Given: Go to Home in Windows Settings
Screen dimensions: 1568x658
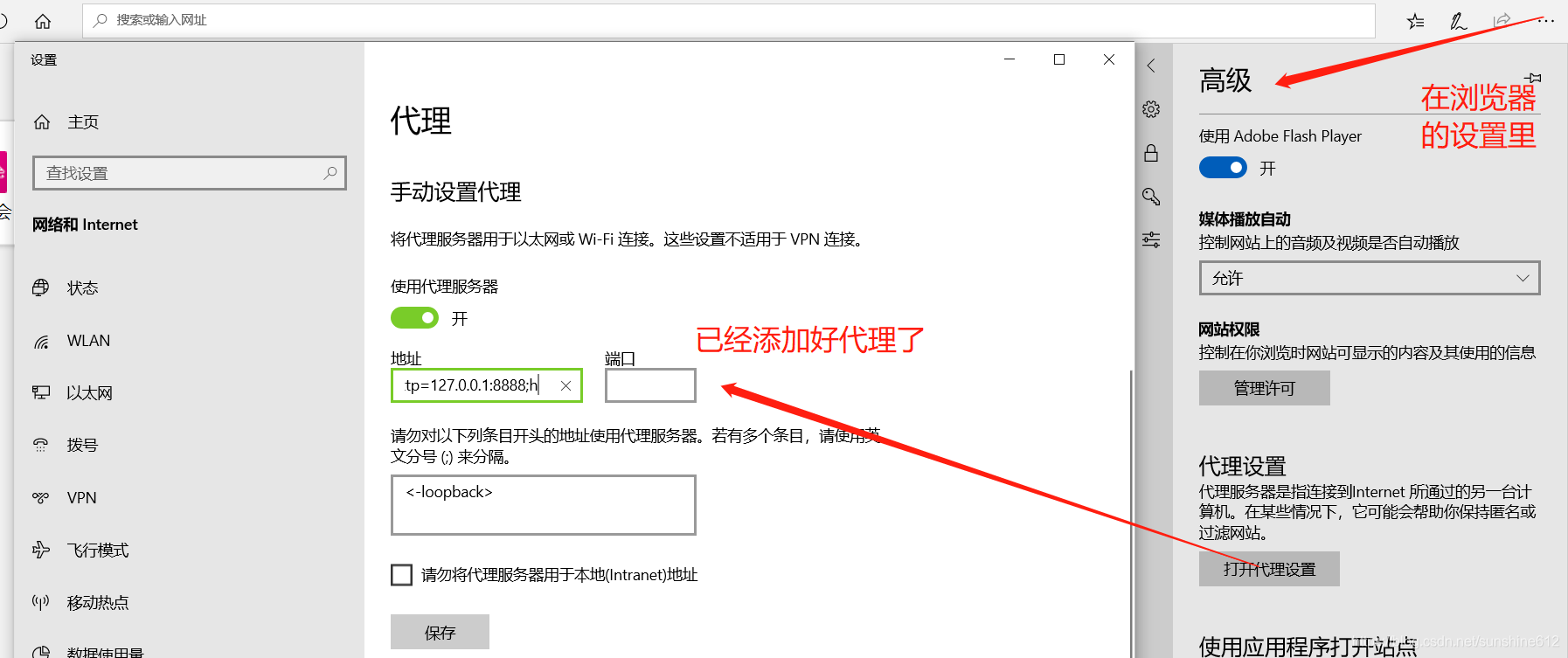Looking at the screenshot, I should (x=66, y=122).
